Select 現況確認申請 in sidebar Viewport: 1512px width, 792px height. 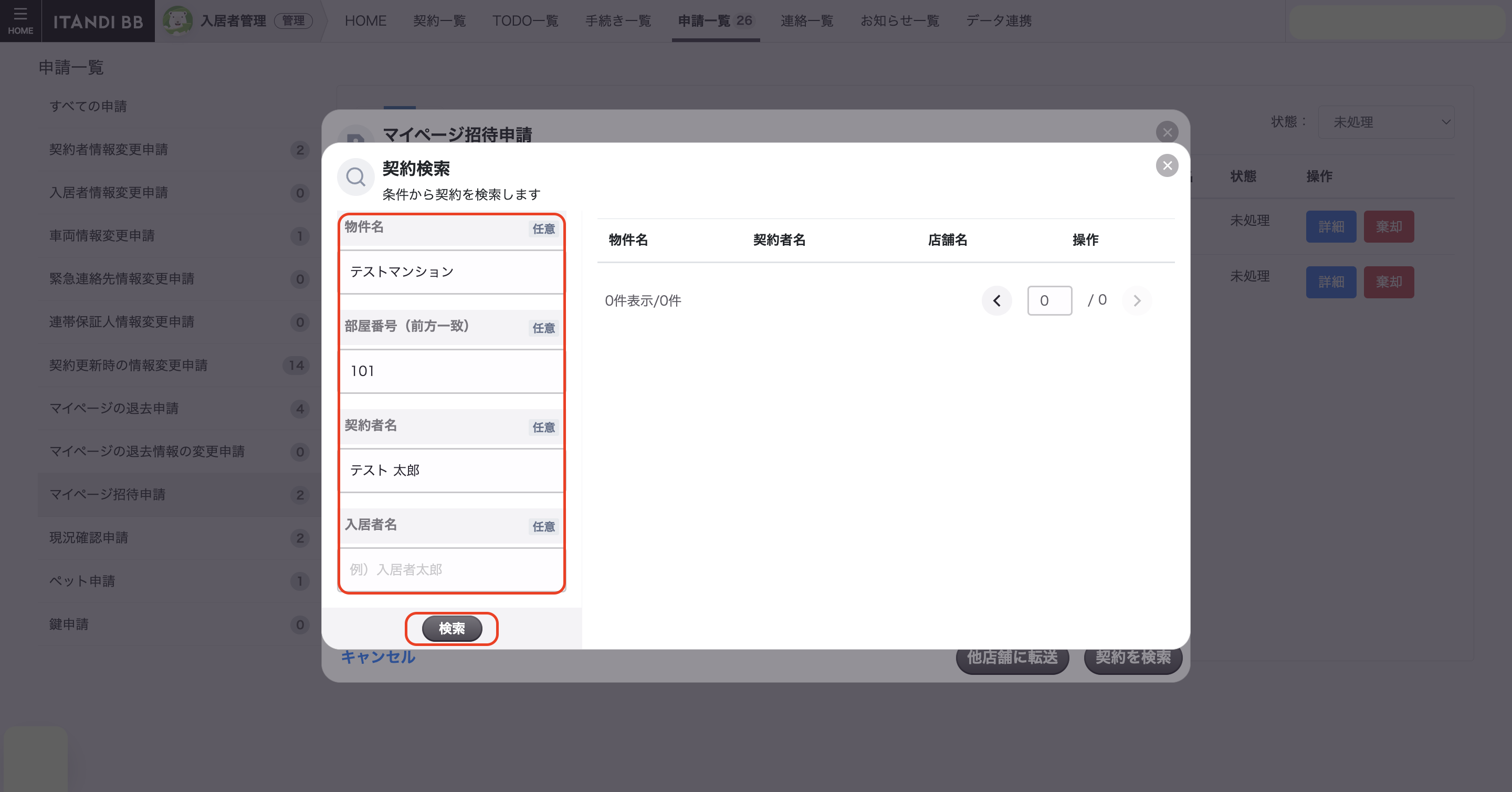179,538
